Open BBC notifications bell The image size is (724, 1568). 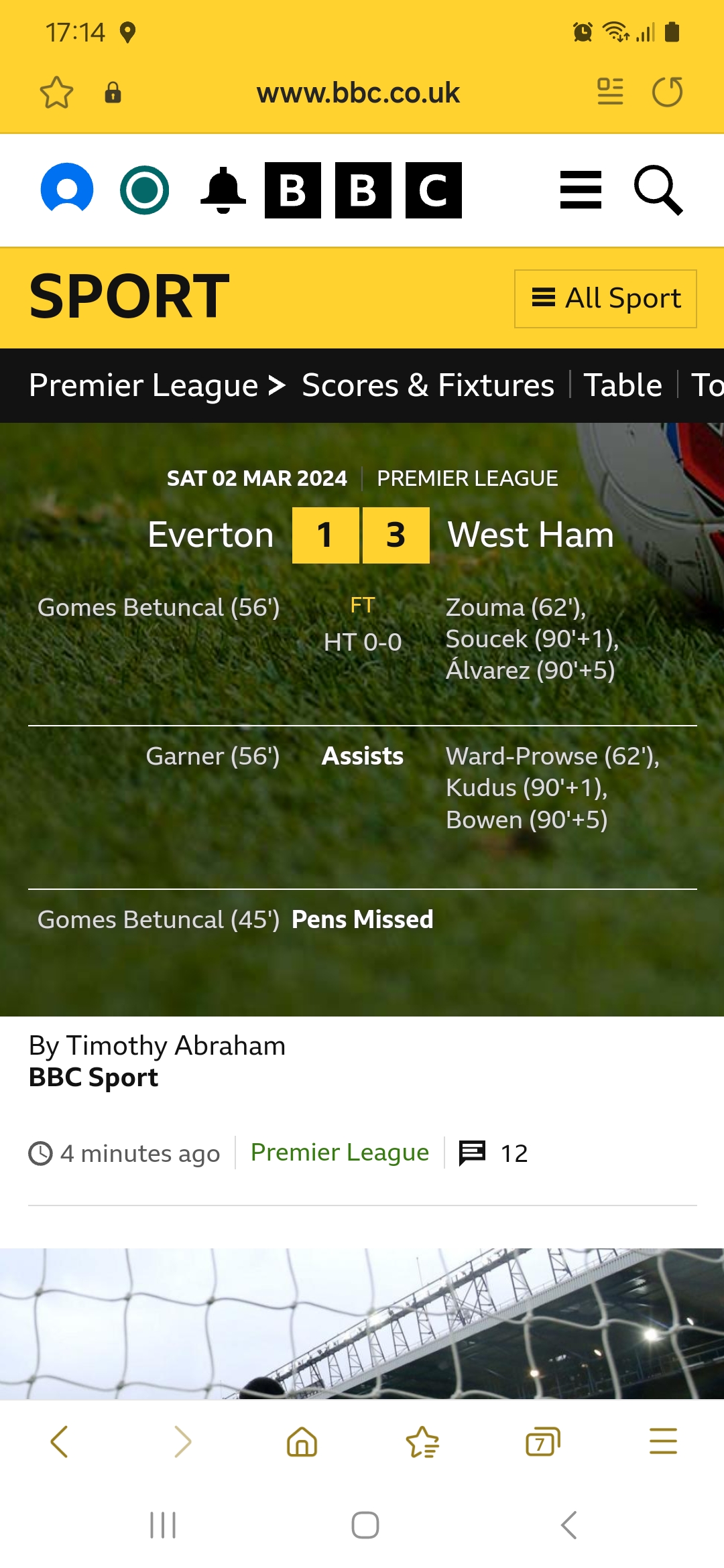click(x=223, y=190)
